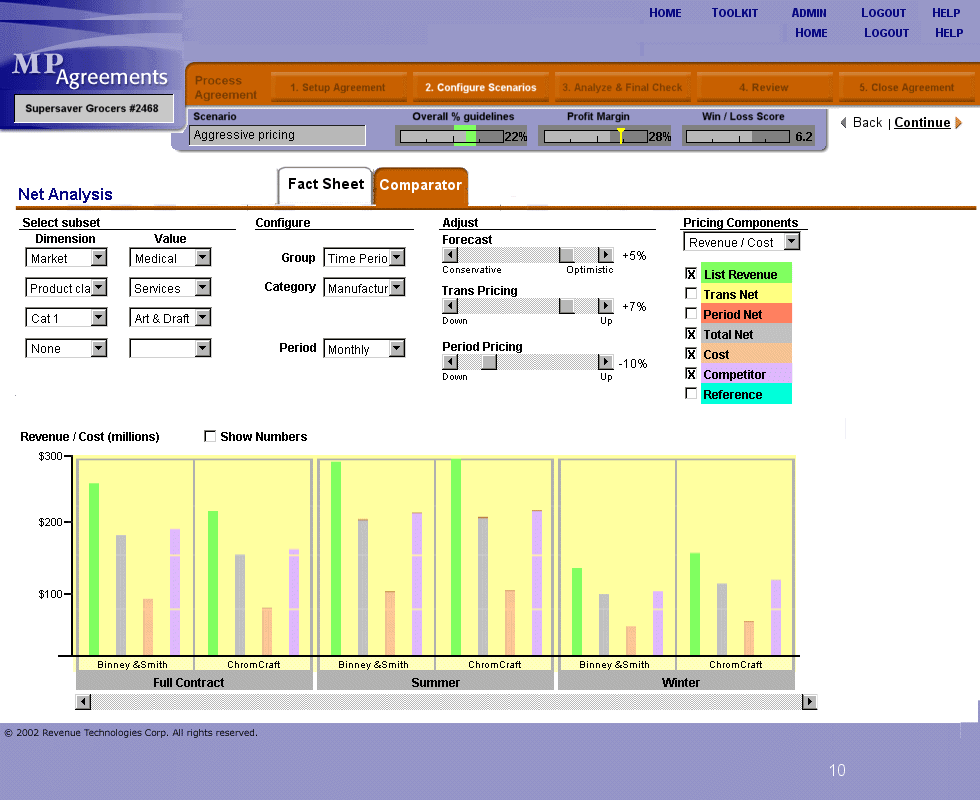Enable the Show Numbers checkbox

click(210, 436)
